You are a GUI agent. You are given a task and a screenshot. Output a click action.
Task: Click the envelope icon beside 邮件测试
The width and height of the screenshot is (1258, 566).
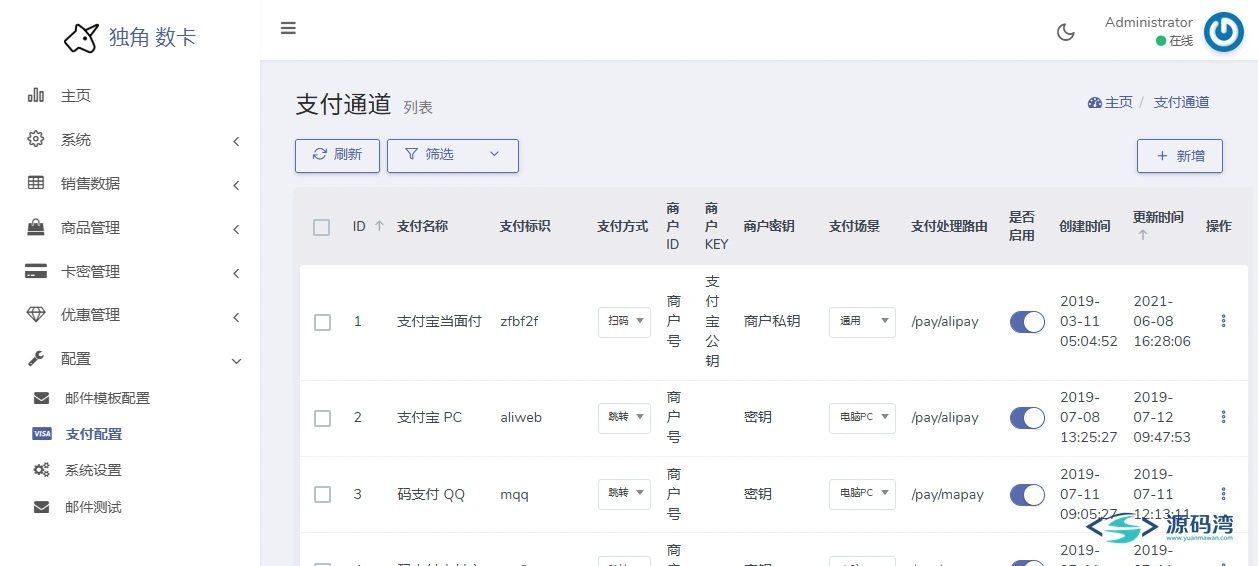(41, 507)
